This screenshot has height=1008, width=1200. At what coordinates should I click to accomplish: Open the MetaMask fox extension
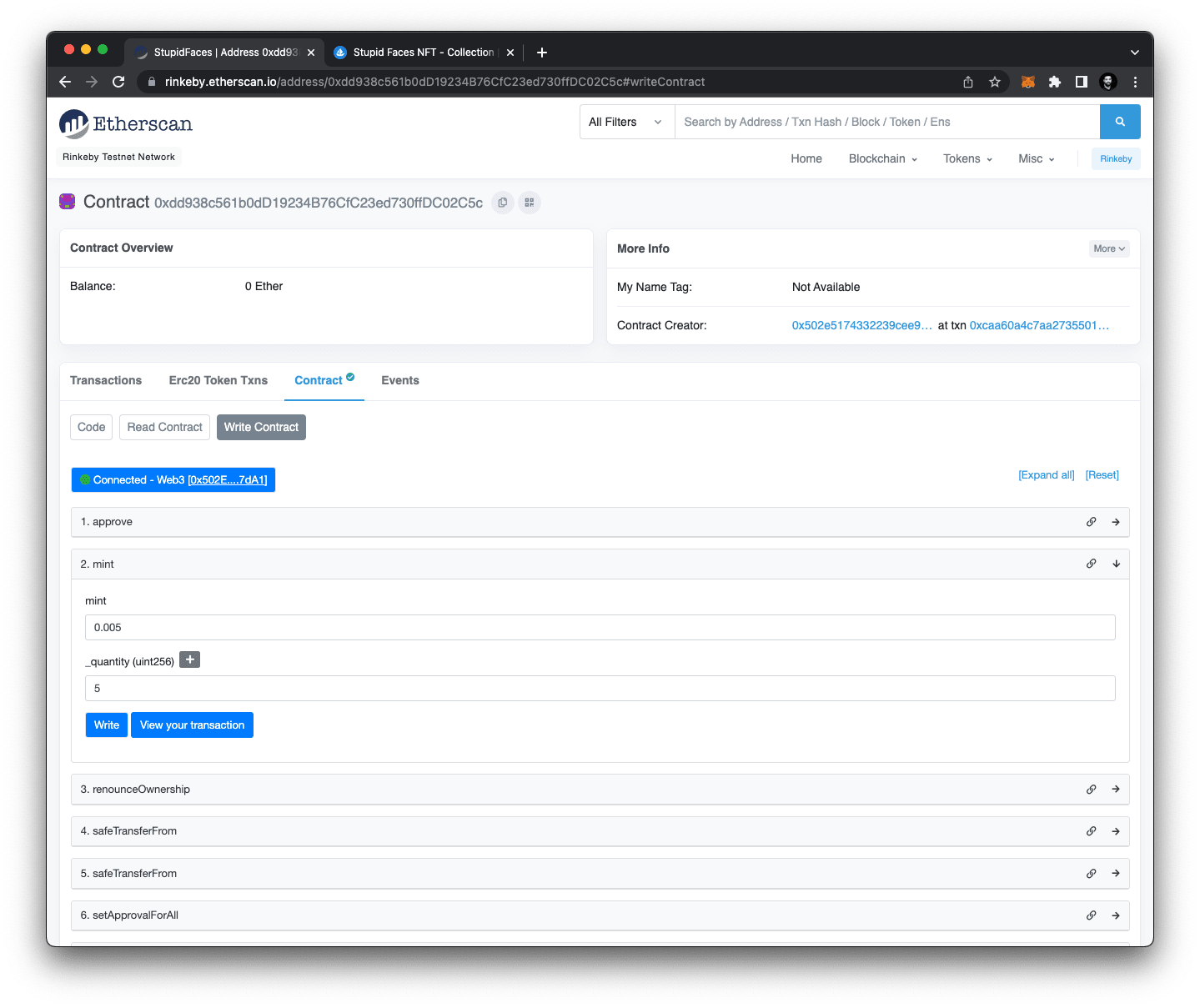(1028, 82)
